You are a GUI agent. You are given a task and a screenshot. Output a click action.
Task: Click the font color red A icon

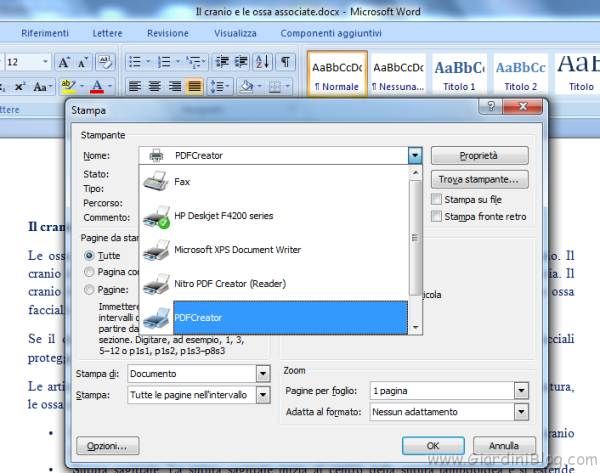(96, 86)
